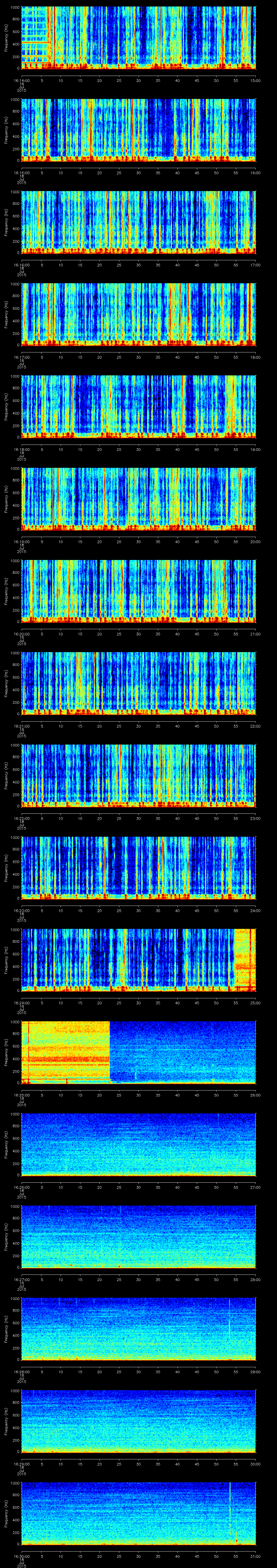Click the Frequency (Hz) label of the 16:26:00 panel
The image size is (277, 1568).
pyautogui.click(x=6, y=1144)
